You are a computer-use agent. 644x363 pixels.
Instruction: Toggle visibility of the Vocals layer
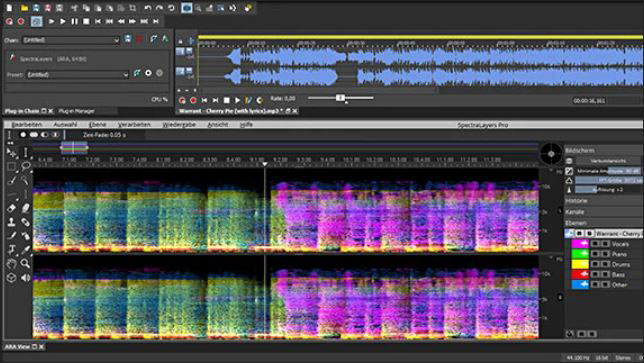(595, 244)
